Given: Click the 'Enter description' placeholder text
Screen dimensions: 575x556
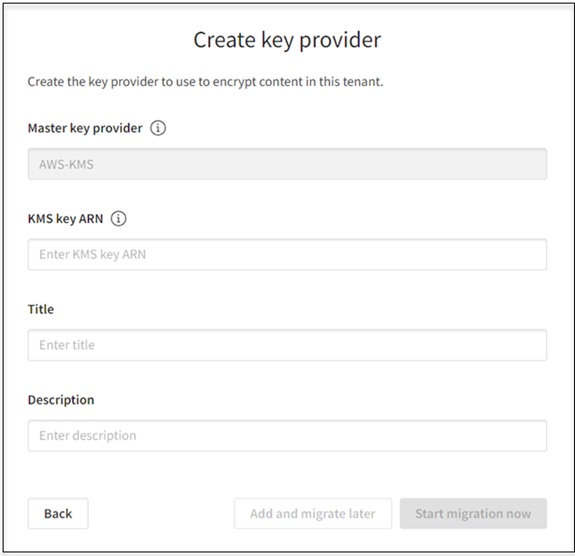Looking at the screenshot, I should coord(88,436).
